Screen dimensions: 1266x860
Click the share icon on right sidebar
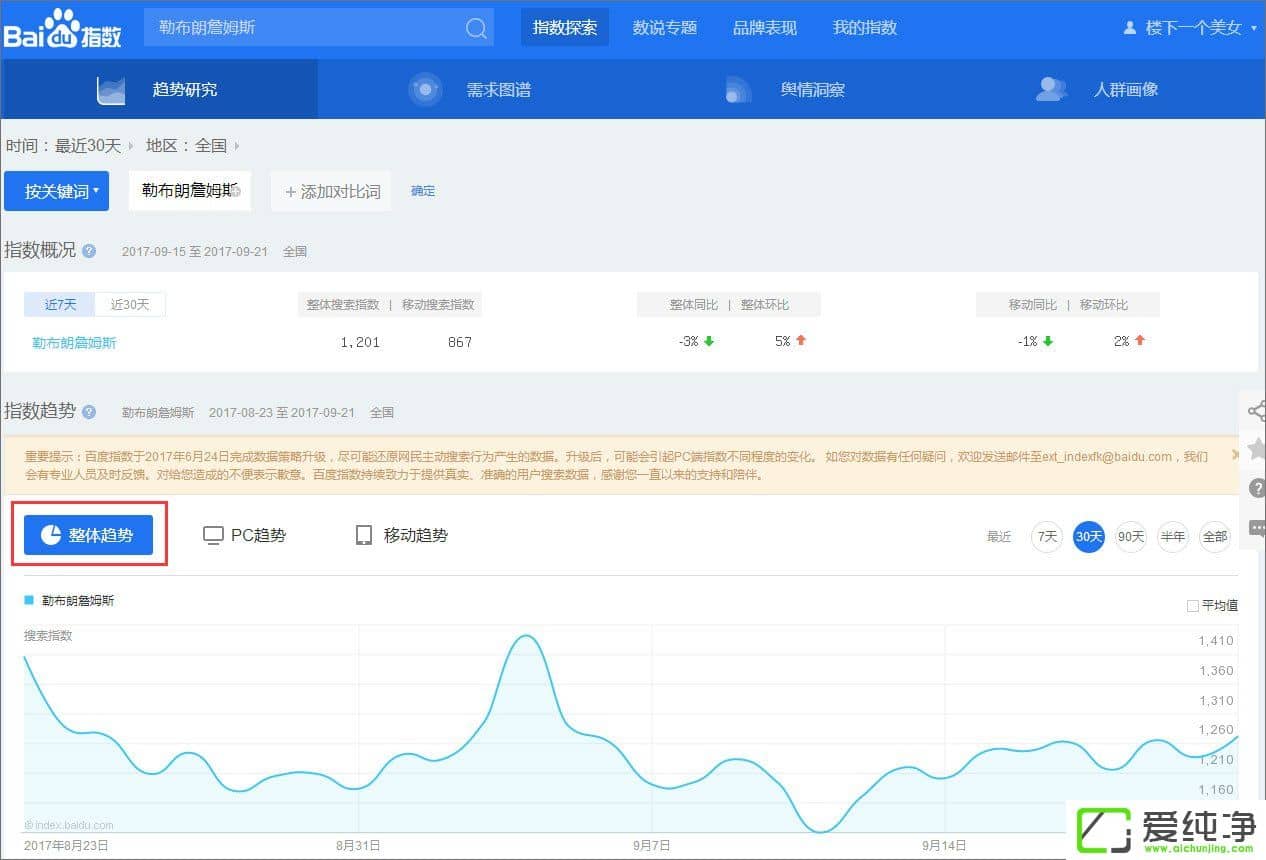pos(1256,410)
